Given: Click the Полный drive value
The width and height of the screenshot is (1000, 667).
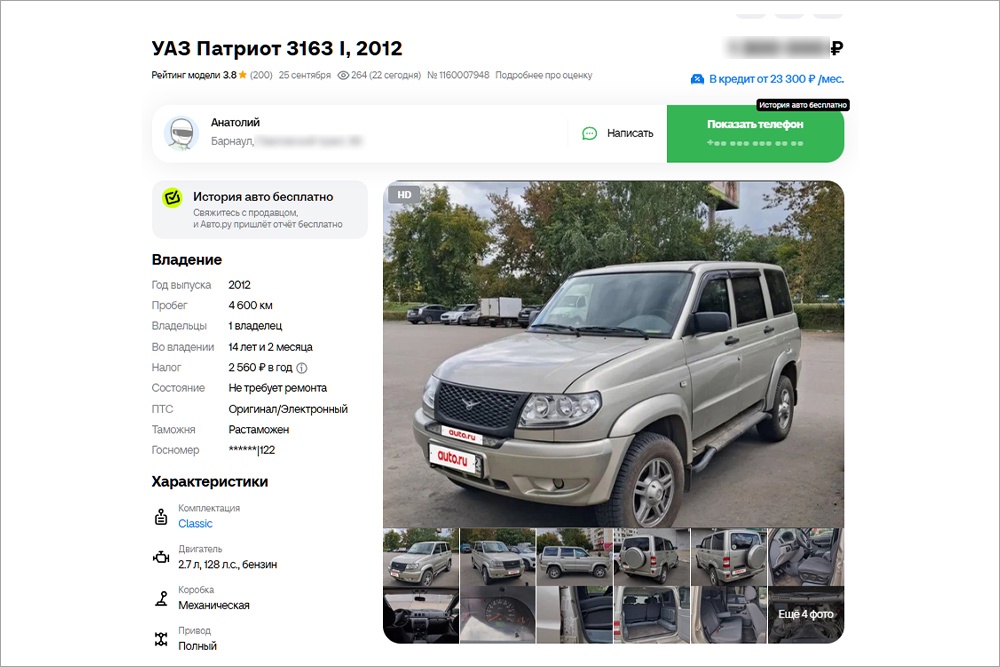Looking at the screenshot, I should tap(198, 646).
